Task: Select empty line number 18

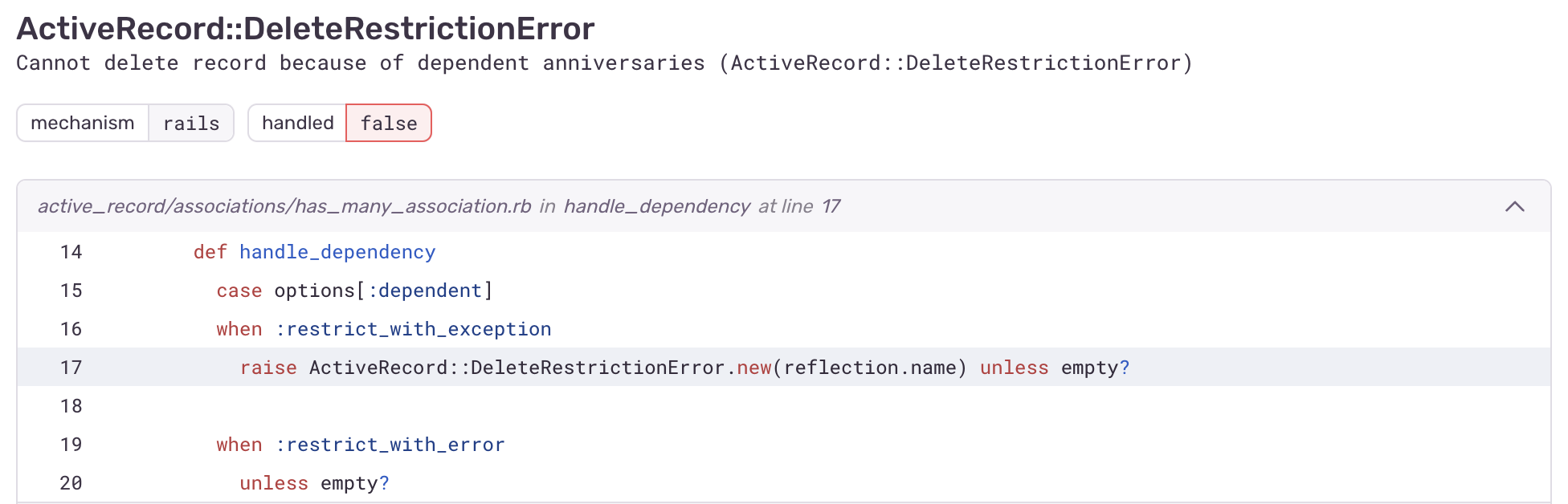Action: (x=71, y=406)
